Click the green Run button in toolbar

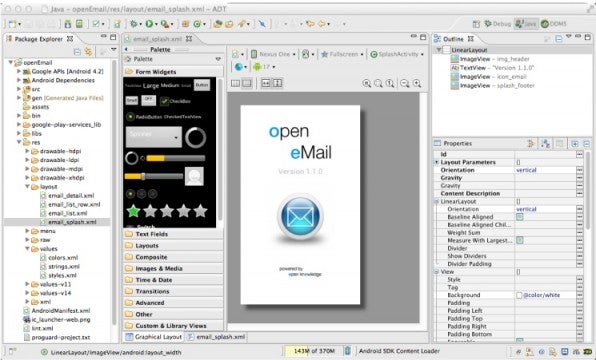coord(149,24)
